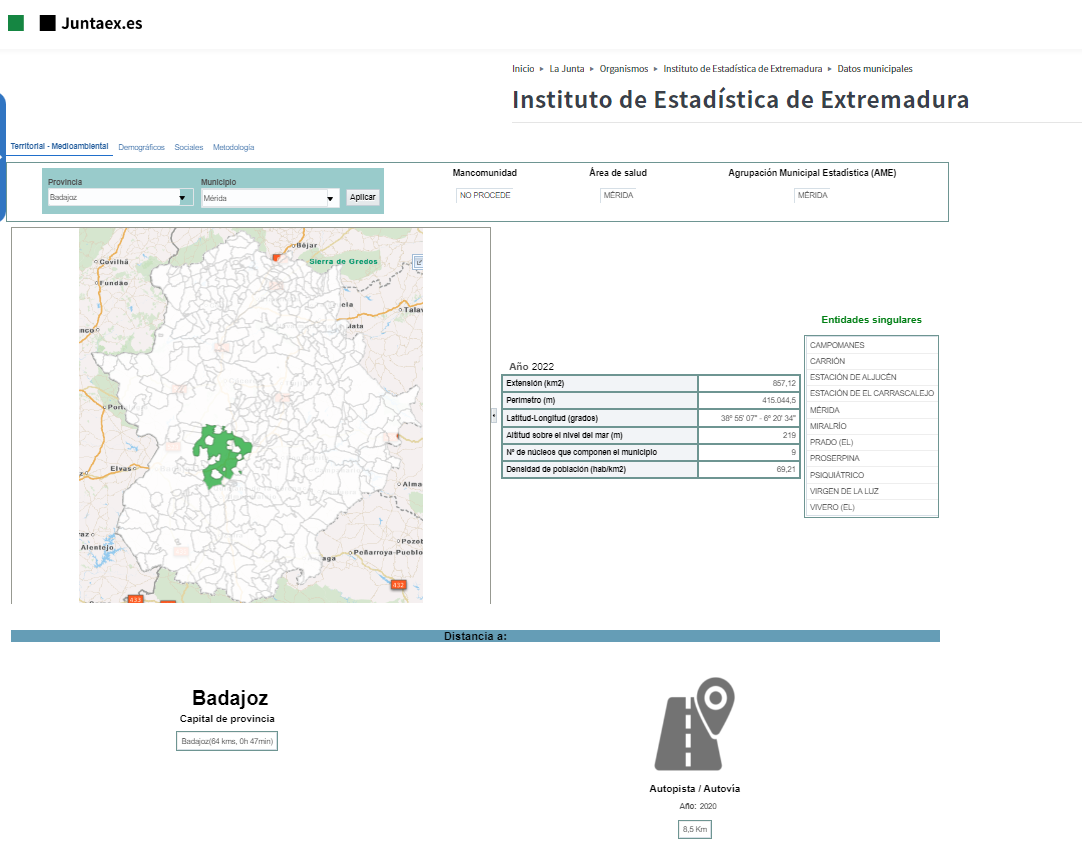
Task: Open the Provincia dropdown showing Badajoz
Action: (120, 198)
